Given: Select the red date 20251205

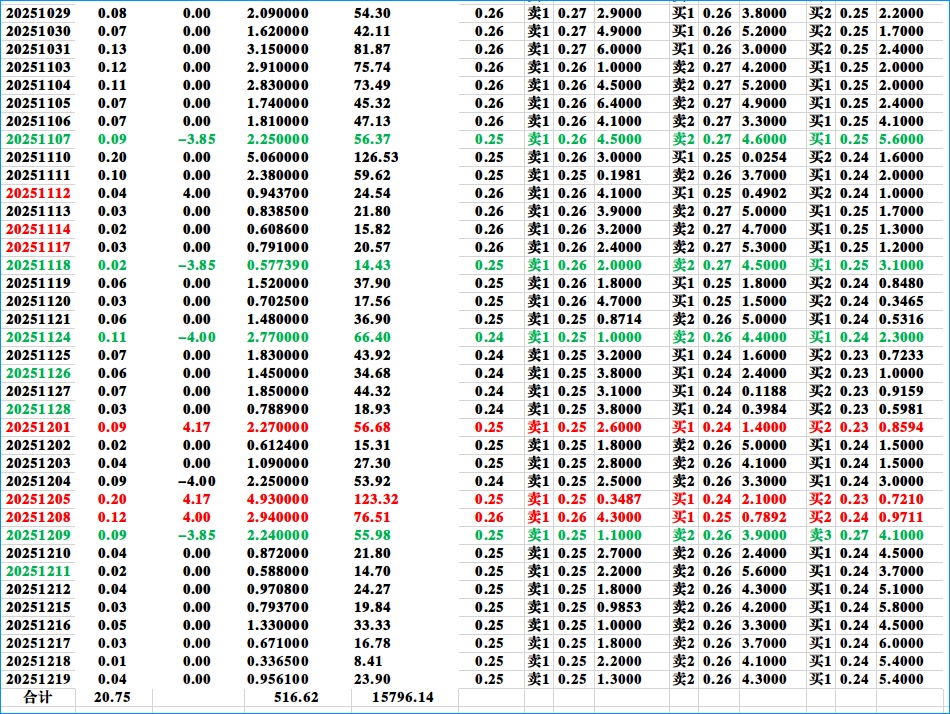Looking at the screenshot, I should coord(38,499).
